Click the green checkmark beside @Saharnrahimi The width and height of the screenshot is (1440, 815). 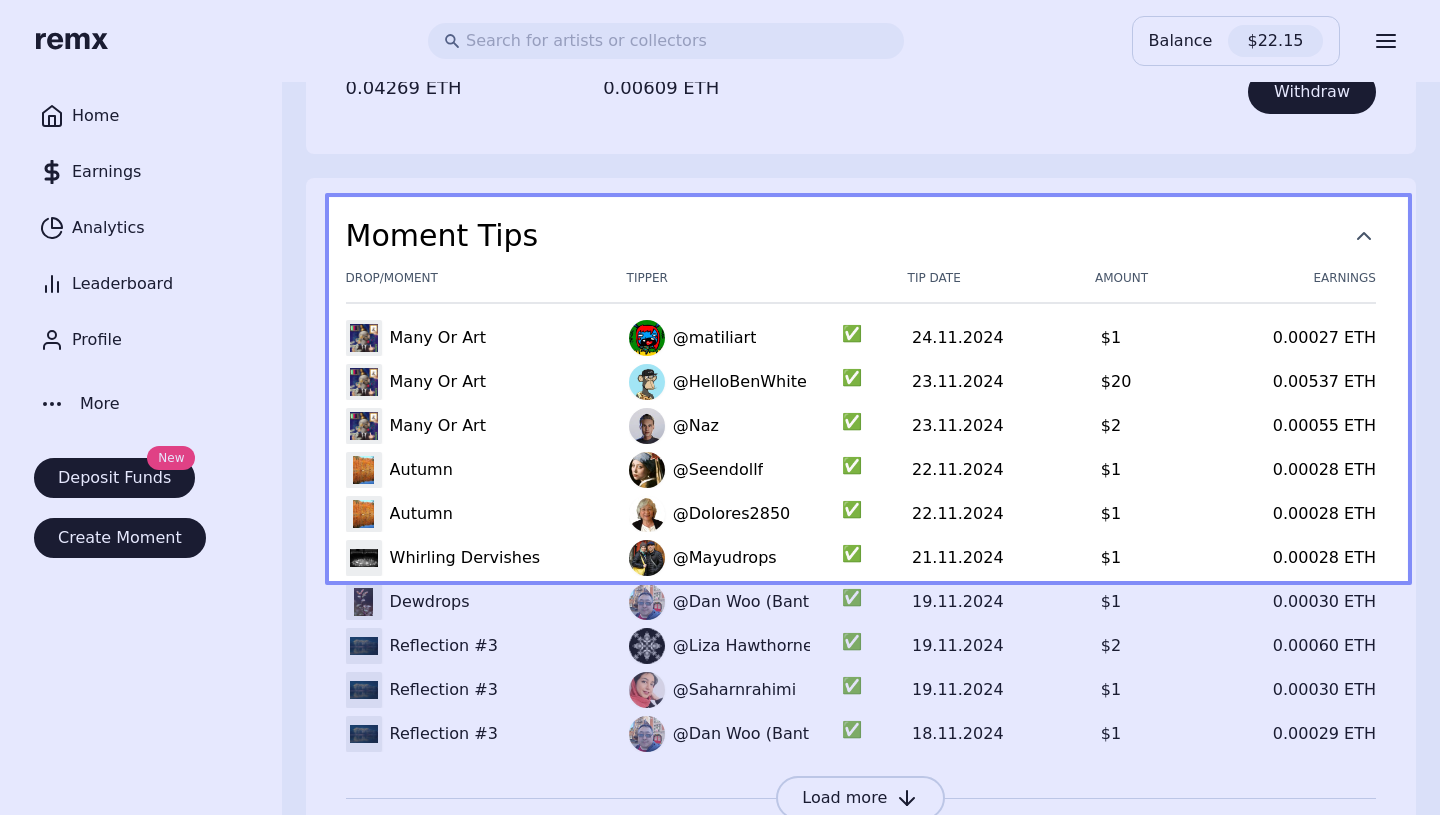(x=852, y=686)
